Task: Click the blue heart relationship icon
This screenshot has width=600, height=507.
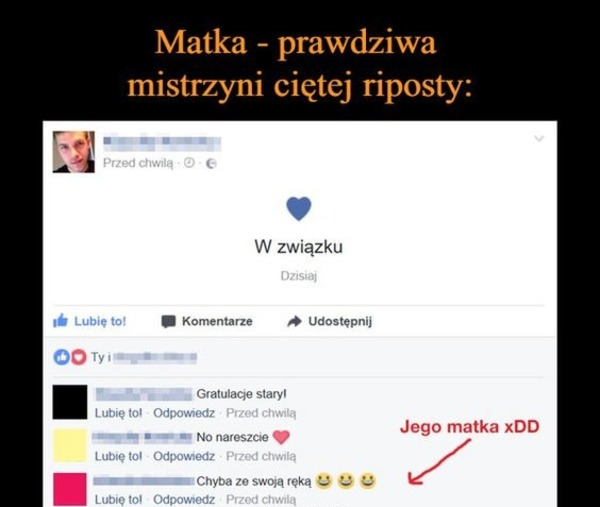Action: (299, 209)
